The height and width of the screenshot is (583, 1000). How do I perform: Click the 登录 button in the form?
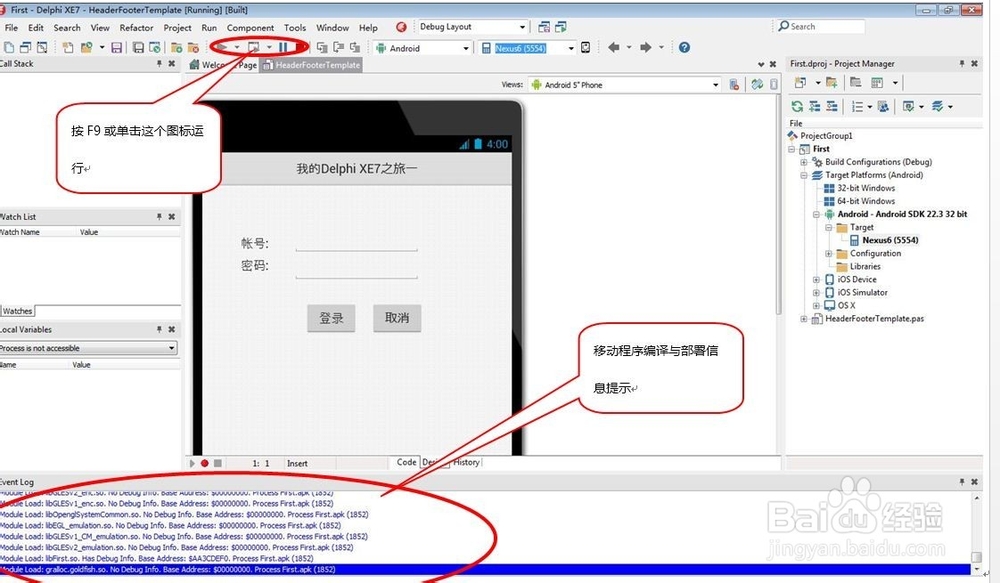[x=331, y=318]
